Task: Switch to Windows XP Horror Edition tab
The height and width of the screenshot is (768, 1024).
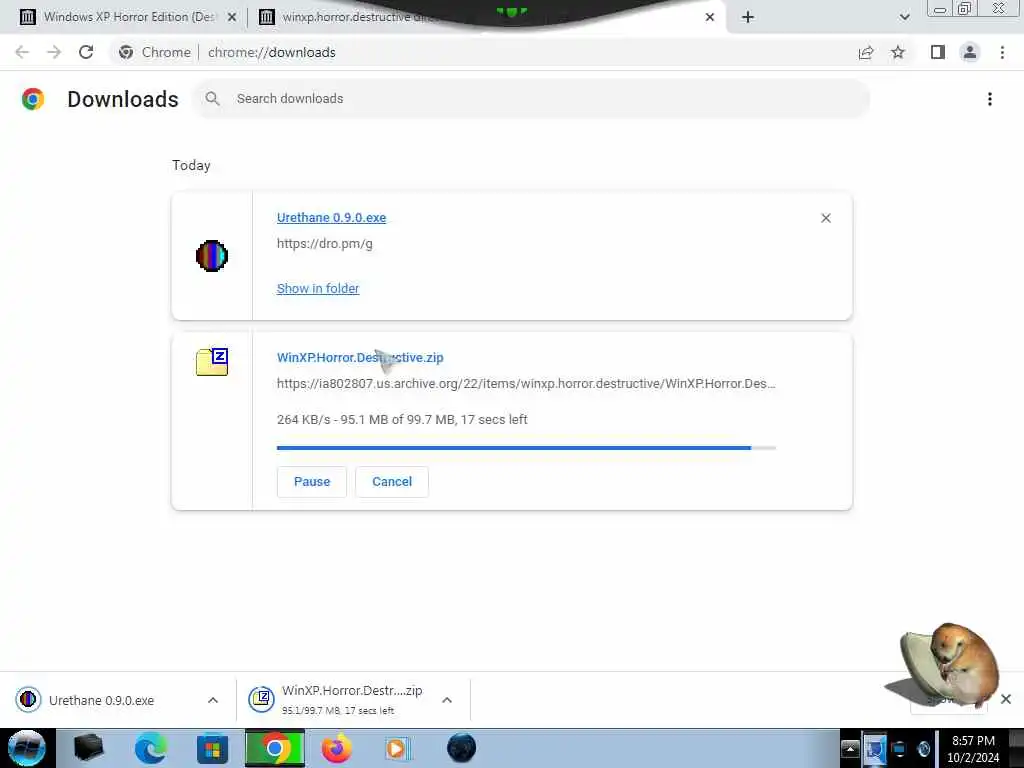Action: tap(128, 17)
